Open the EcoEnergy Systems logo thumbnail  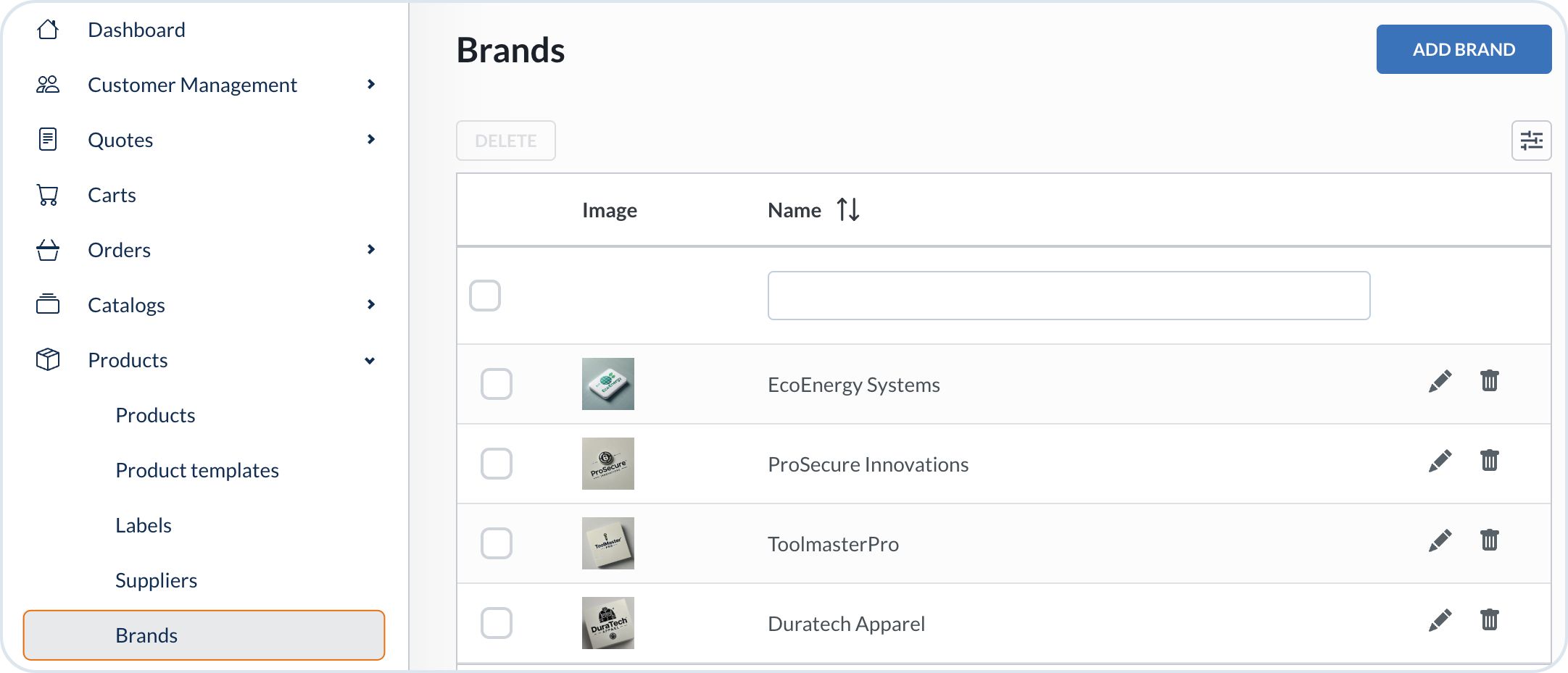pyautogui.click(x=608, y=384)
